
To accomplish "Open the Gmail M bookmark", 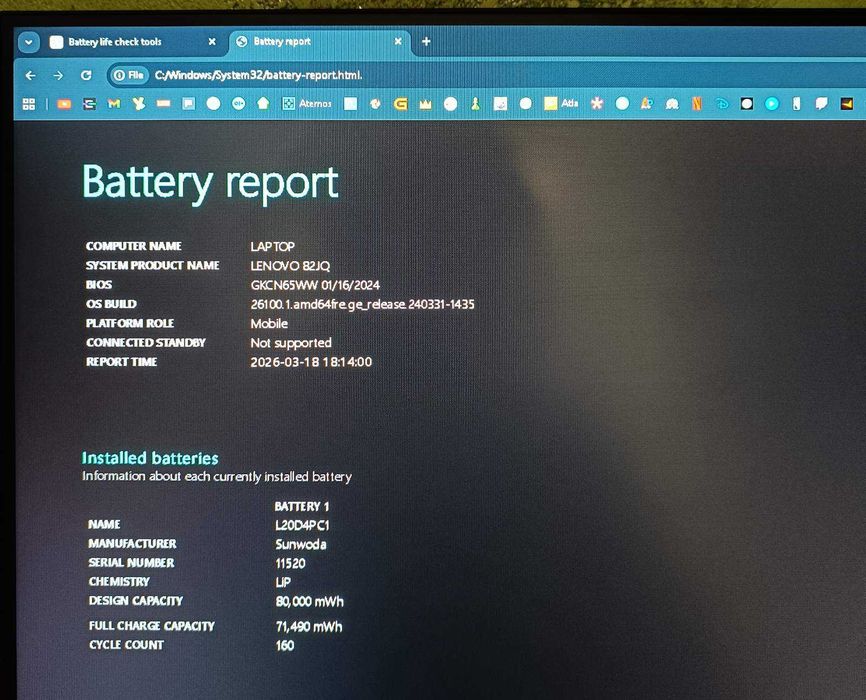I will pos(114,104).
